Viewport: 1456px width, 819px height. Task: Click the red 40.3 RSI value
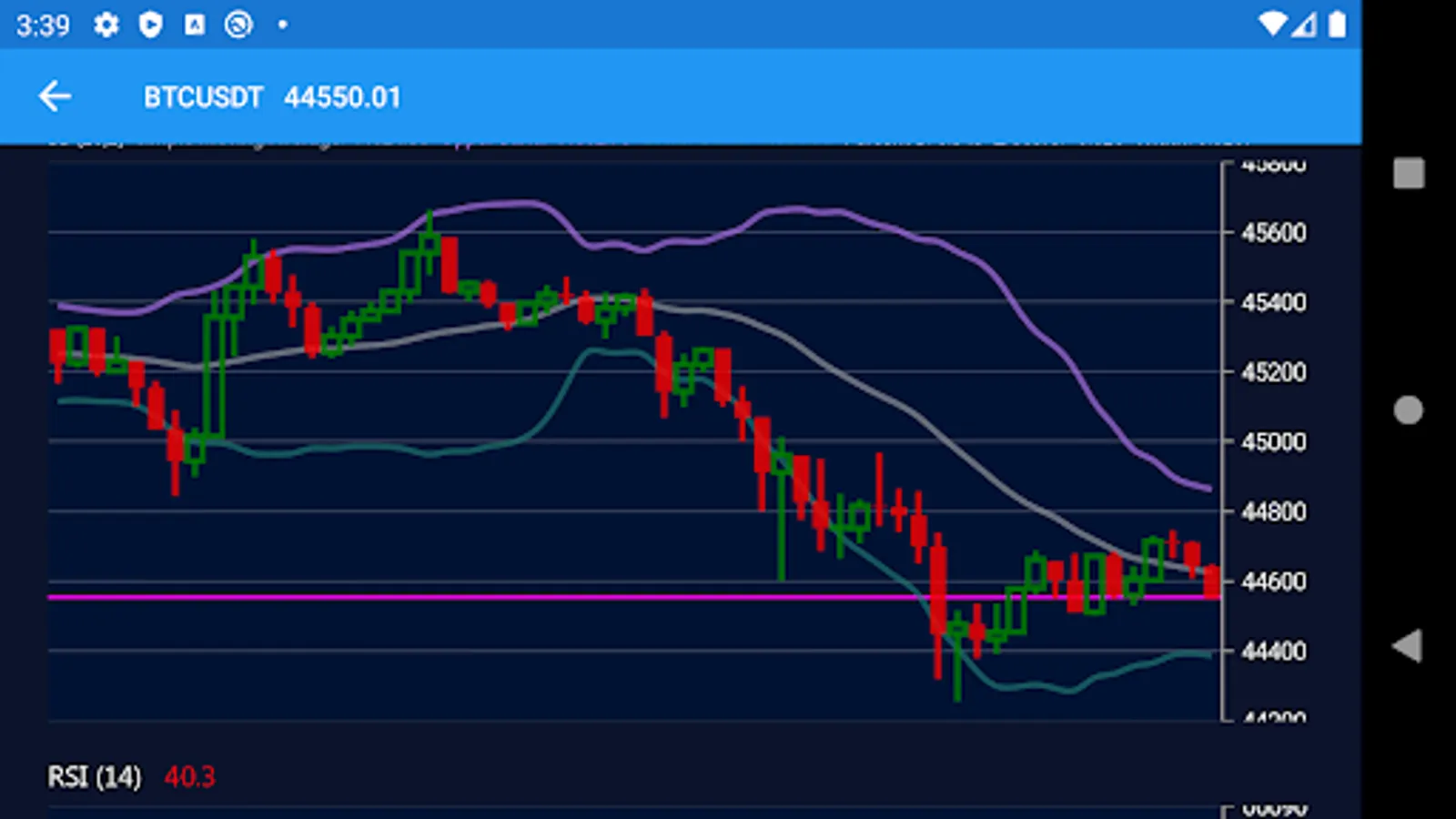189,777
